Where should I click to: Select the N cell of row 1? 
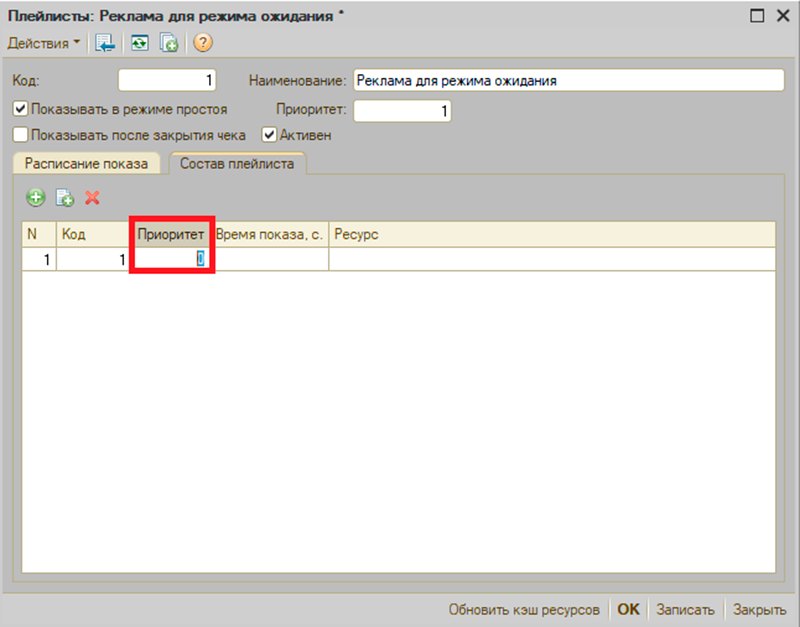(x=39, y=260)
